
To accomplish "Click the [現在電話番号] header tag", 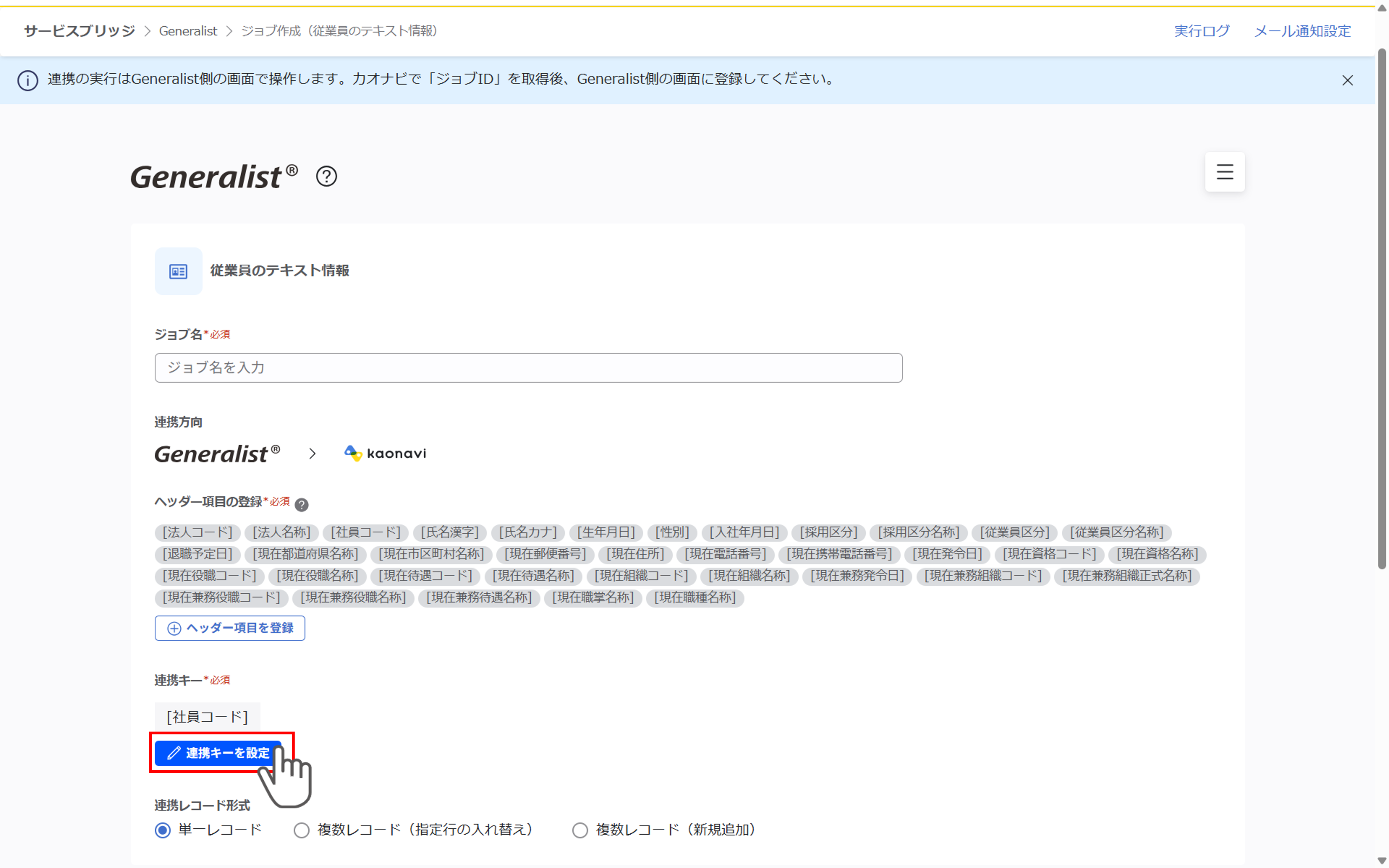I will click(x=725, y=554).
